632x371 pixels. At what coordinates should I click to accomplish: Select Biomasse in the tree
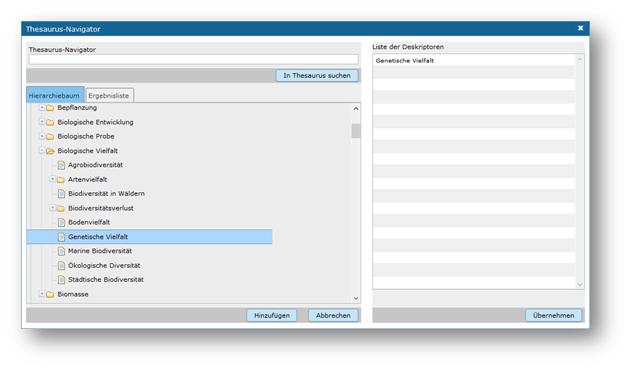[73, 294]
